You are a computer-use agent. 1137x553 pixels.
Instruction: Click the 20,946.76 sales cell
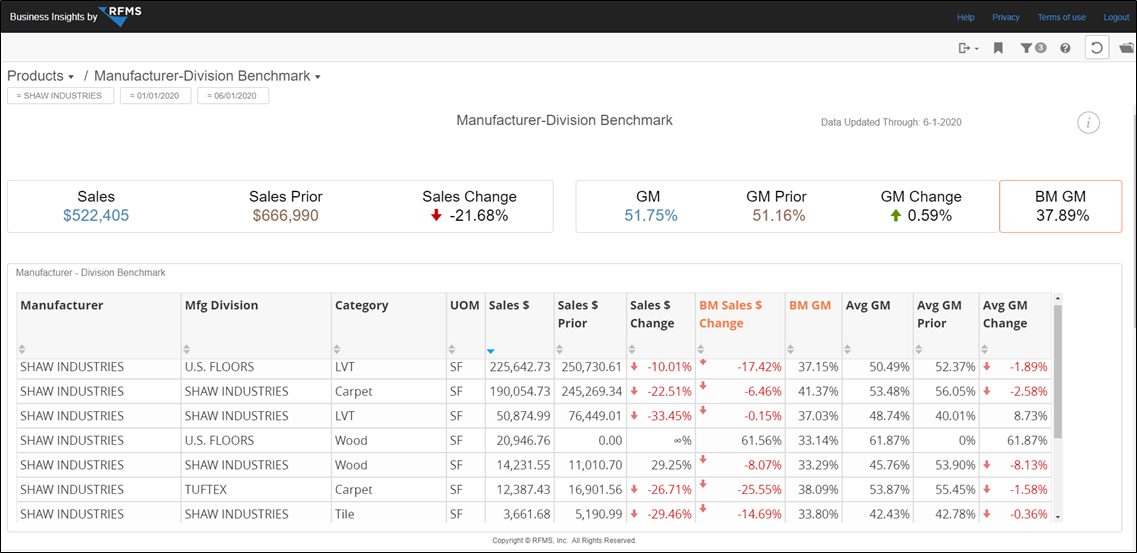(520, 441)
